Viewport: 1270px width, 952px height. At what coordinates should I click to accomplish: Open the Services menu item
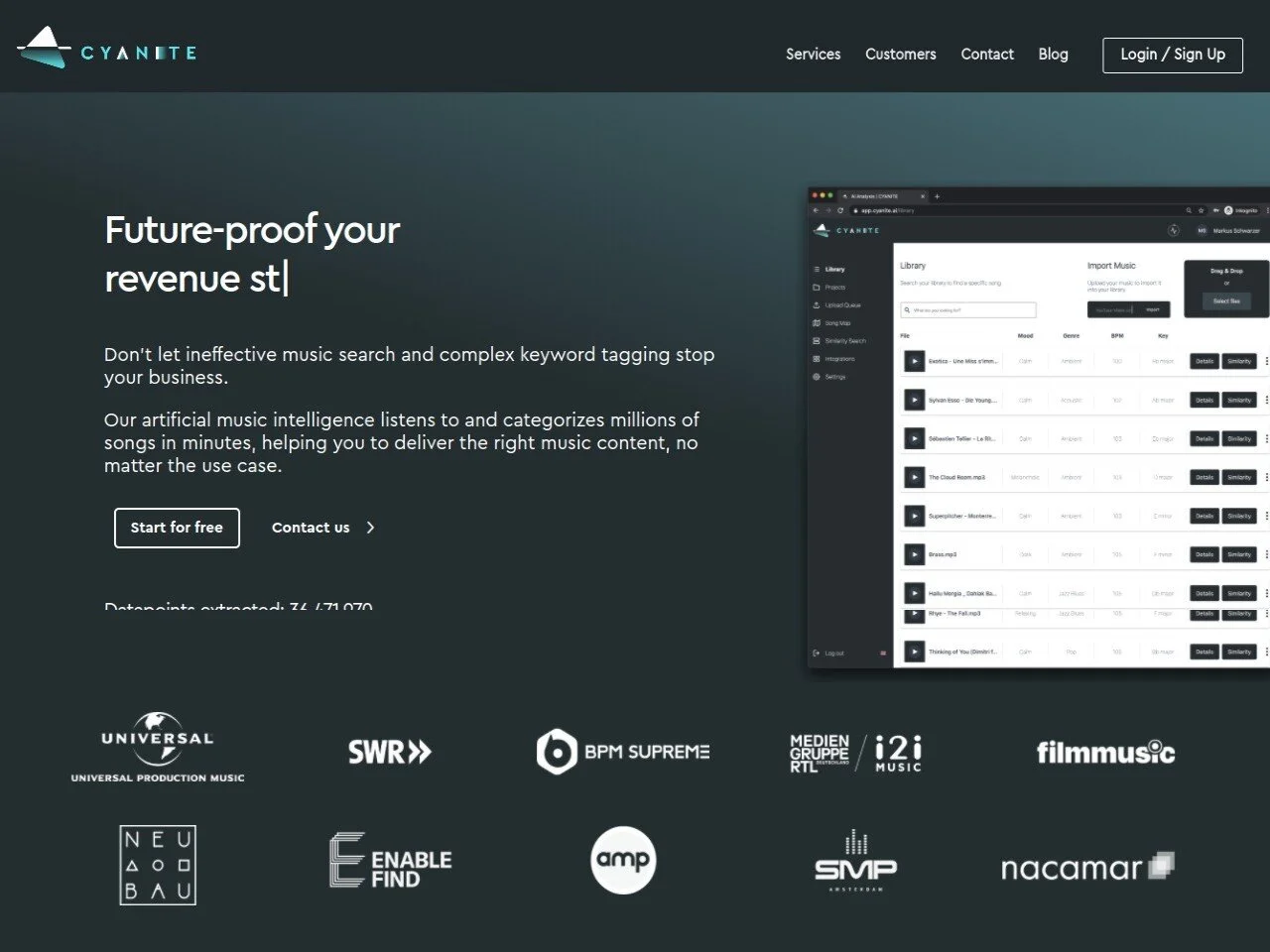pyautogui.click(x=813, y=55)
